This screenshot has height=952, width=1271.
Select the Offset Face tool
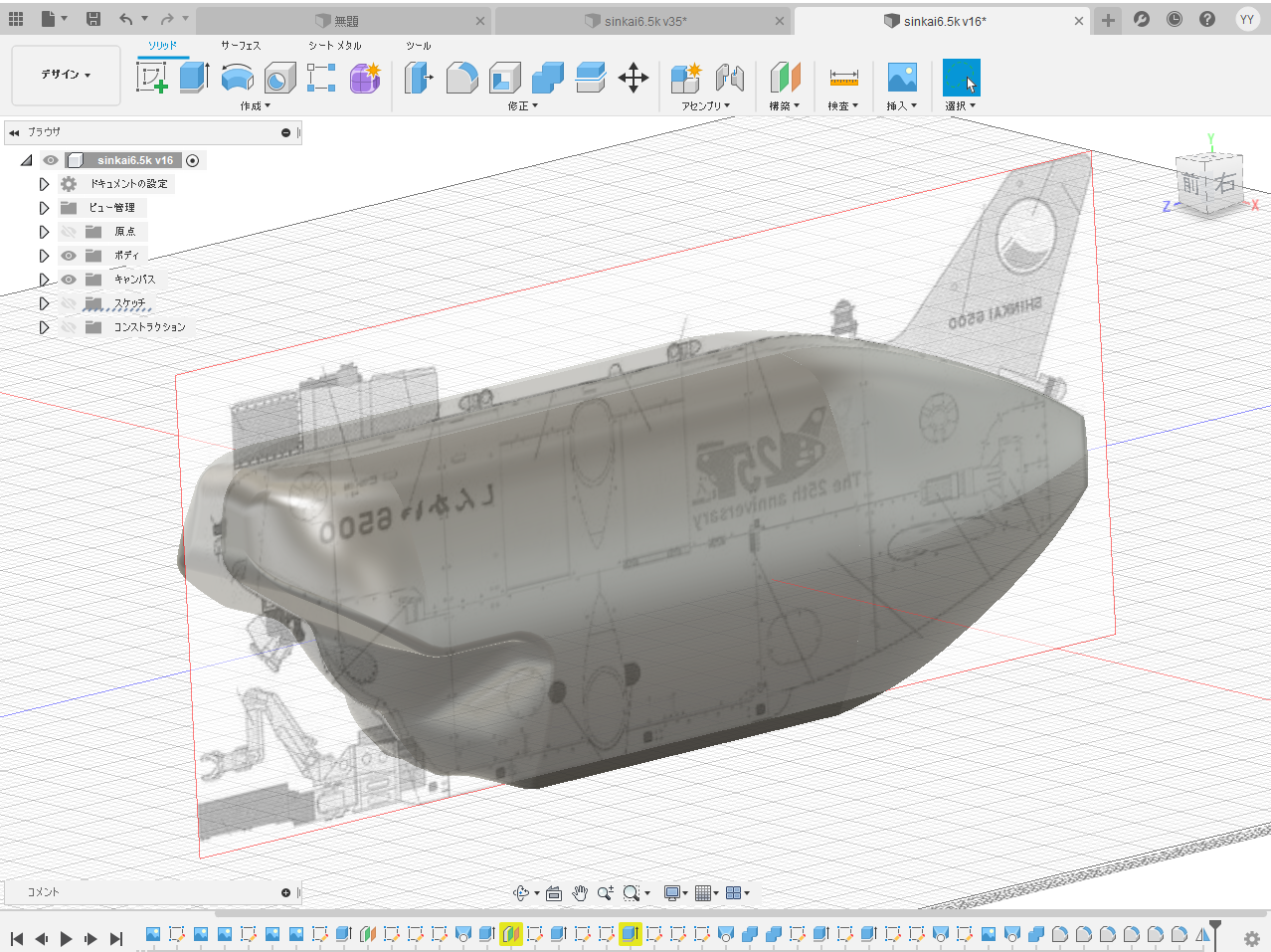591,78
